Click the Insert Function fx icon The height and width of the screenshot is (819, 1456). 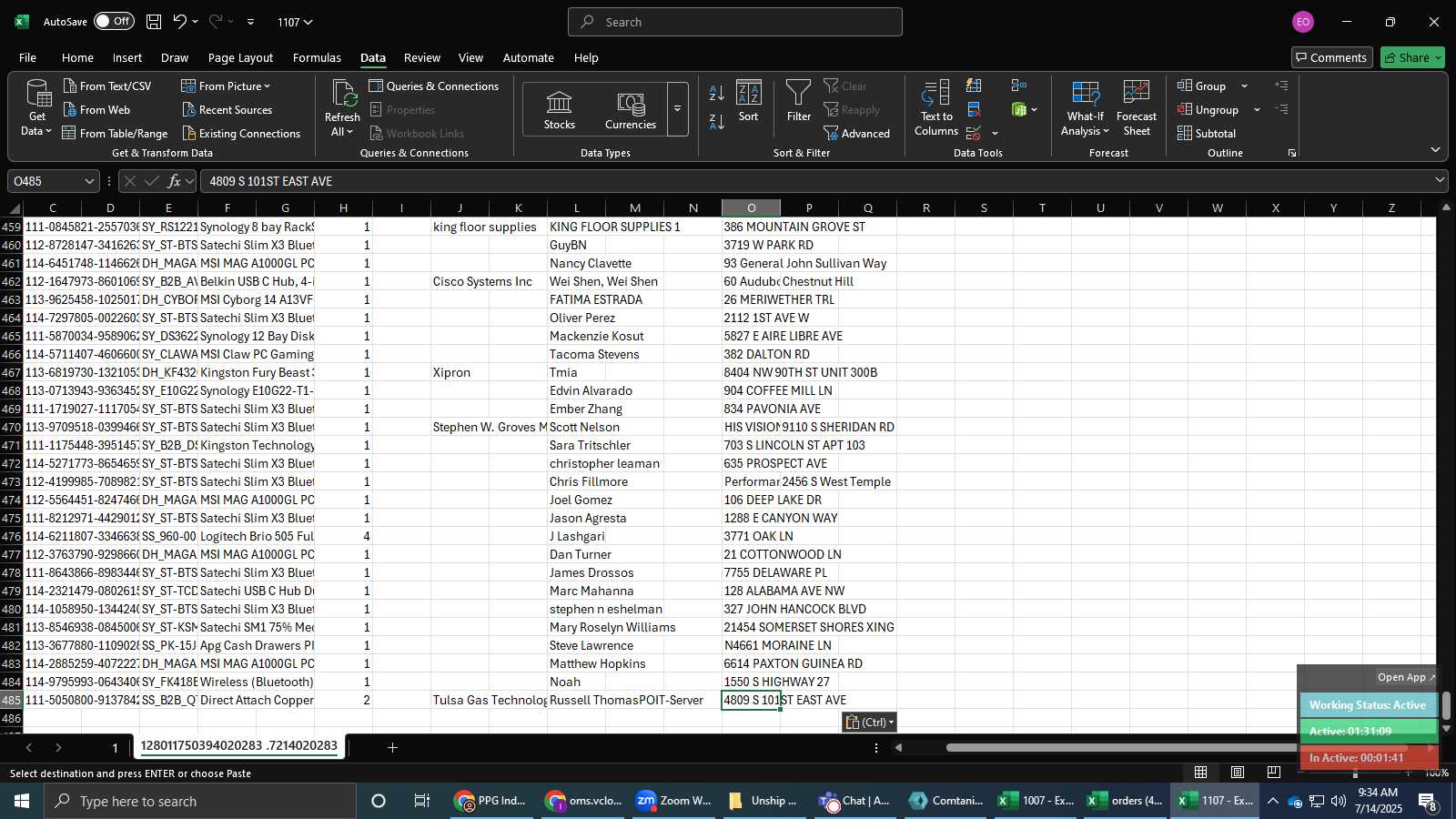[x=175, y=181]
